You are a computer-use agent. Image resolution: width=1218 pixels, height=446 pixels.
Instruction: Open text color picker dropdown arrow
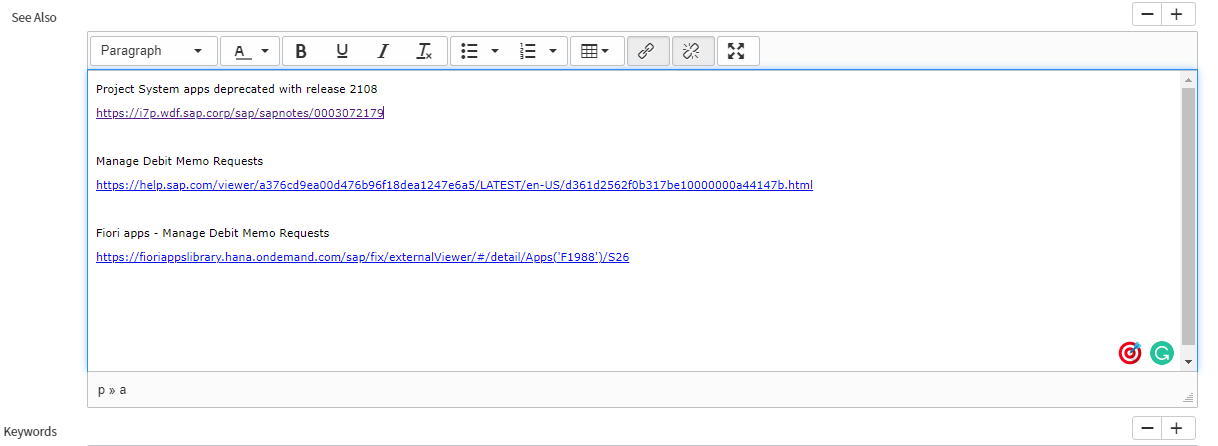pos(265,51)
